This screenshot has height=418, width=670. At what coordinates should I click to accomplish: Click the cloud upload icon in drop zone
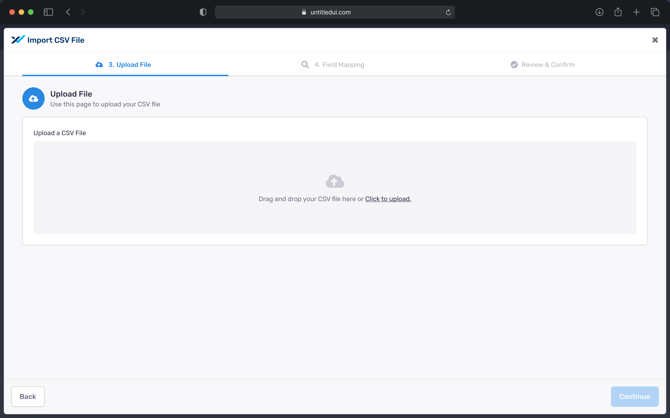pyautogui.click(x=335, y=181)
